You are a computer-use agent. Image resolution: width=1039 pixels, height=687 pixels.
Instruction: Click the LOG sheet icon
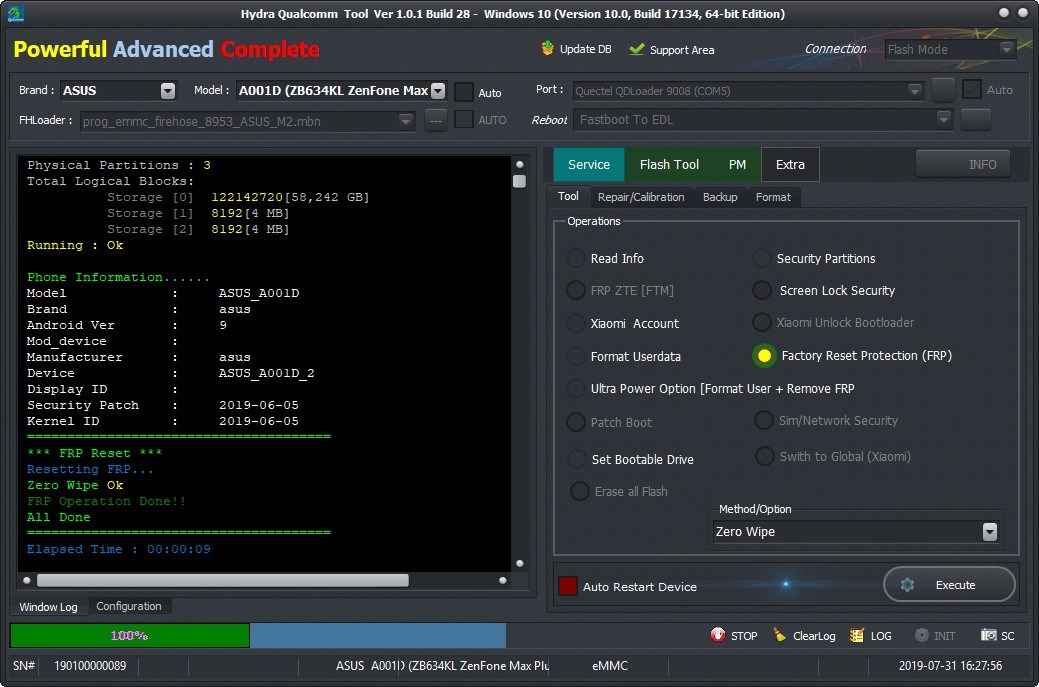pos(857,635)
